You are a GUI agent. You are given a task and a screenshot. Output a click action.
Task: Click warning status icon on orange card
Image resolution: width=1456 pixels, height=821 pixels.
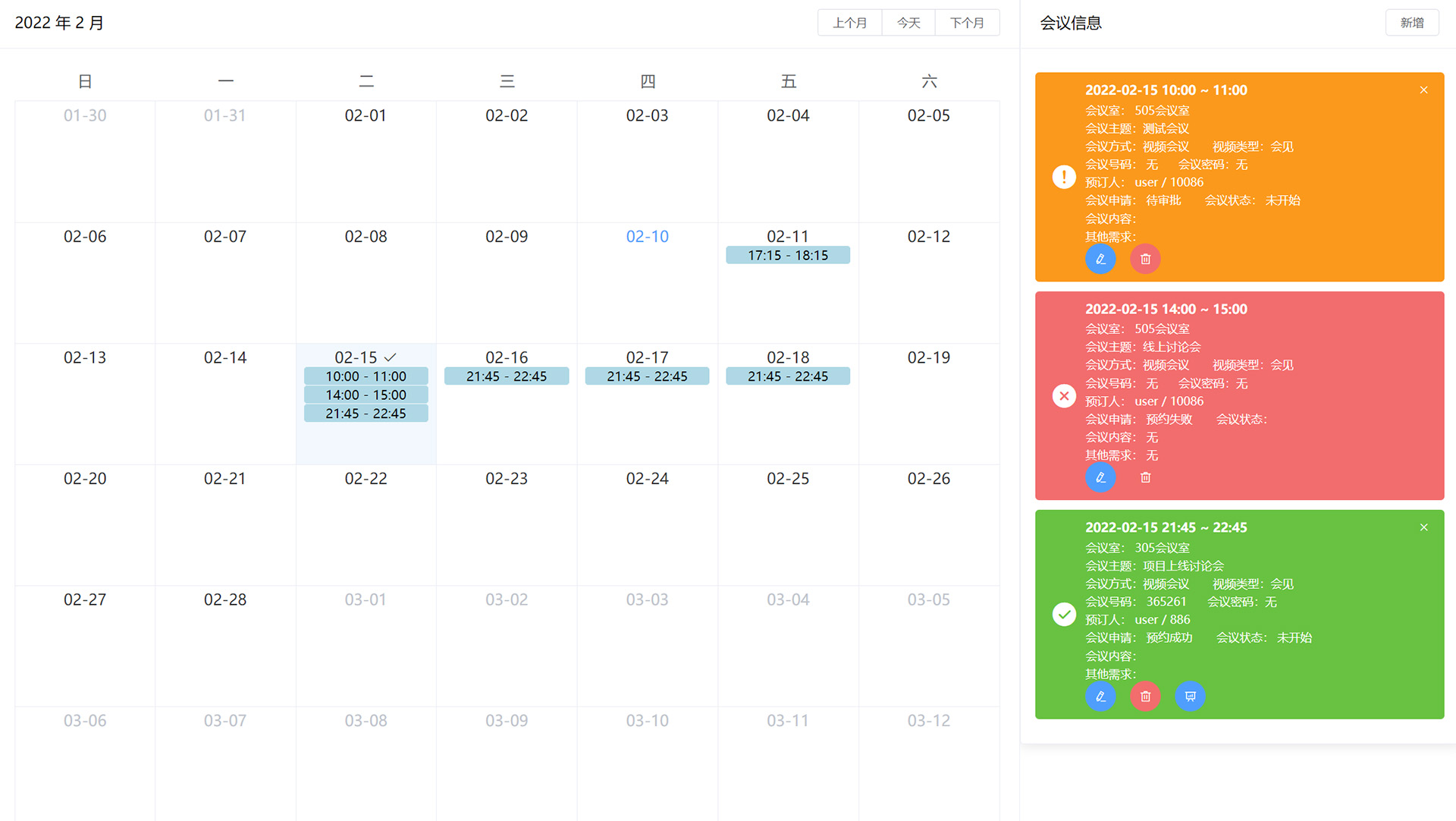(x=1064, y=177)
